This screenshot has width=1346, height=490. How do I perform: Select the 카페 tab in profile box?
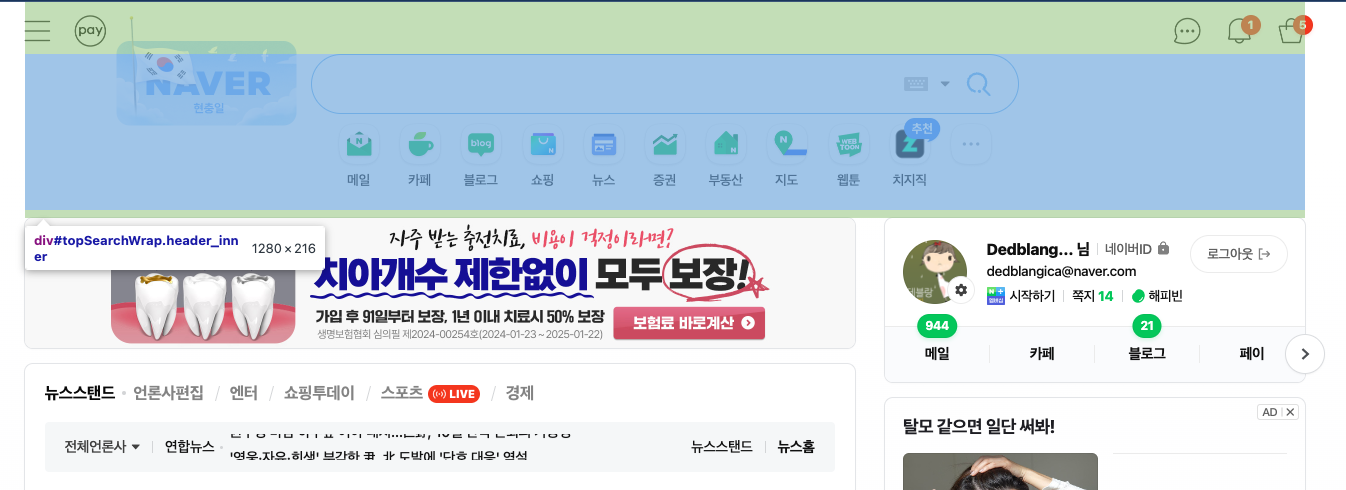pyautogui.click(x=1042, y=353)
